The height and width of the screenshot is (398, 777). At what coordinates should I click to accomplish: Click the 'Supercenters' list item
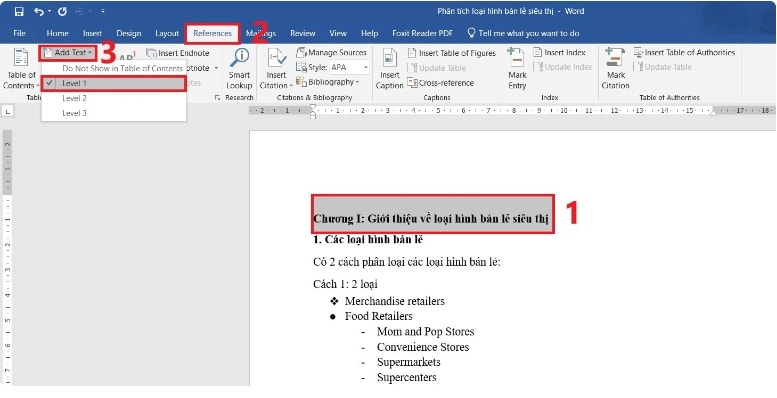click(407, 378)
